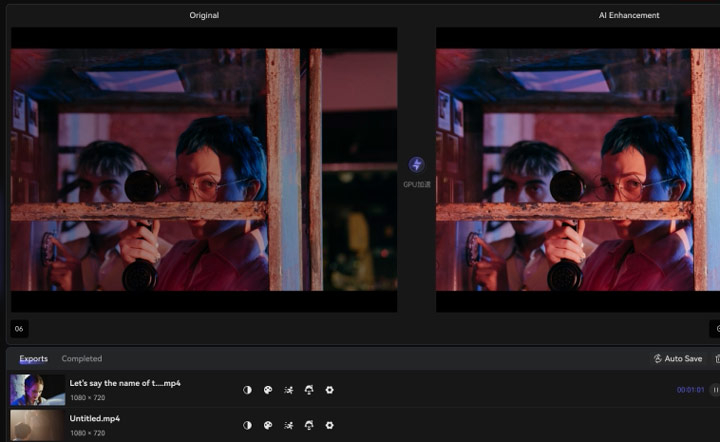Select the Untitled.mp4 video thumbnail

37,425
